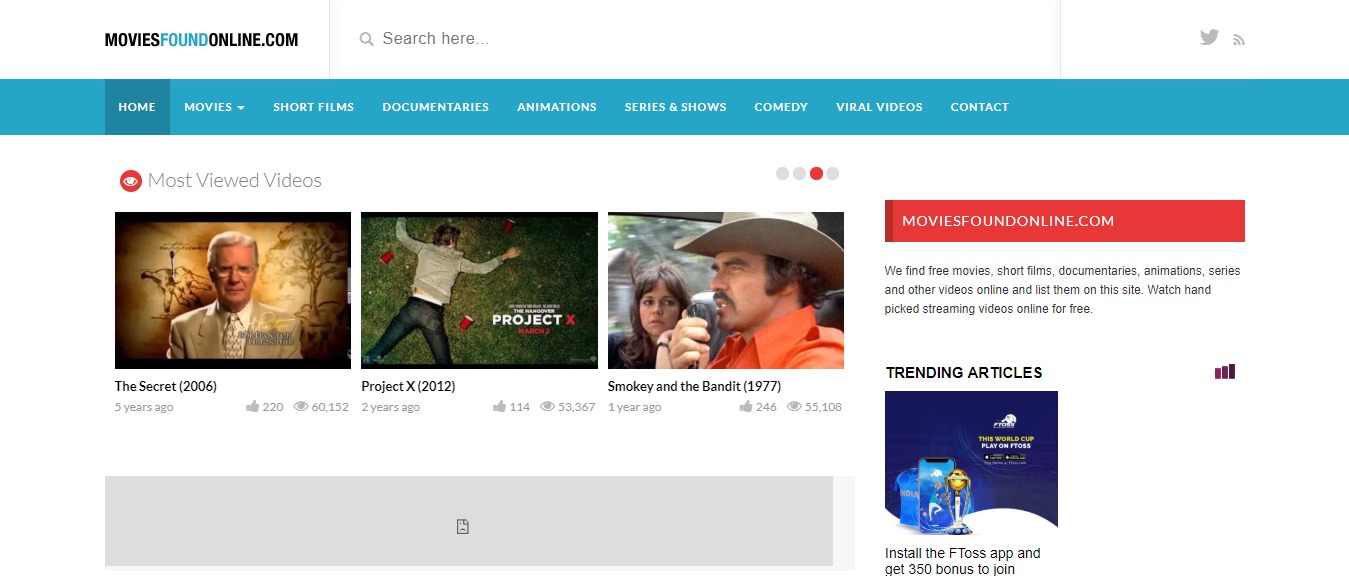Image resolution: width=1349 pixels, height=576 pixels.
Task: Click thumbs-up icon under The Secret
Action: (x=252, y=407)
